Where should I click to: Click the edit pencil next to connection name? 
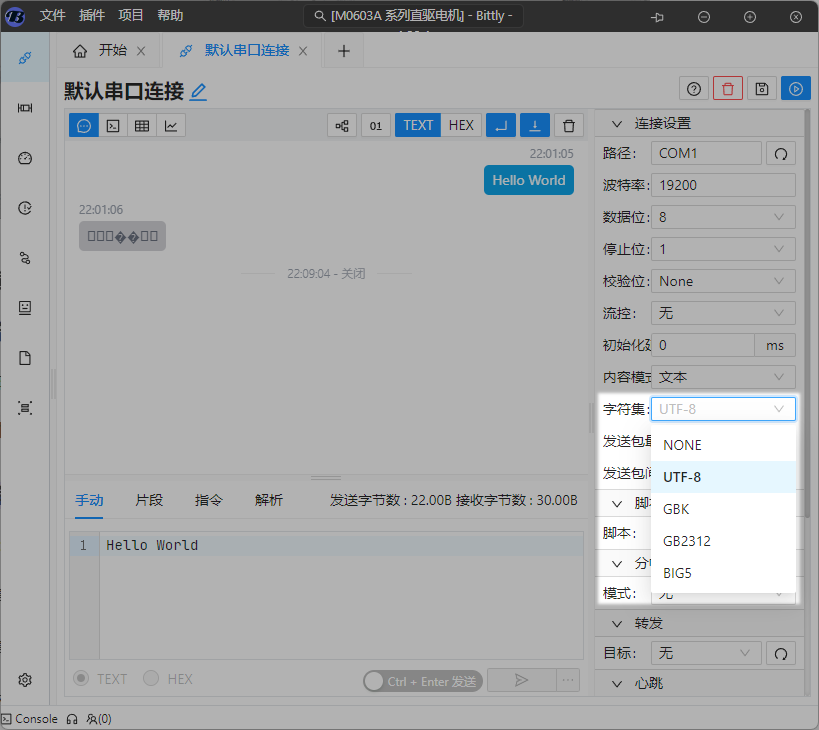click(x=198, y=92)
